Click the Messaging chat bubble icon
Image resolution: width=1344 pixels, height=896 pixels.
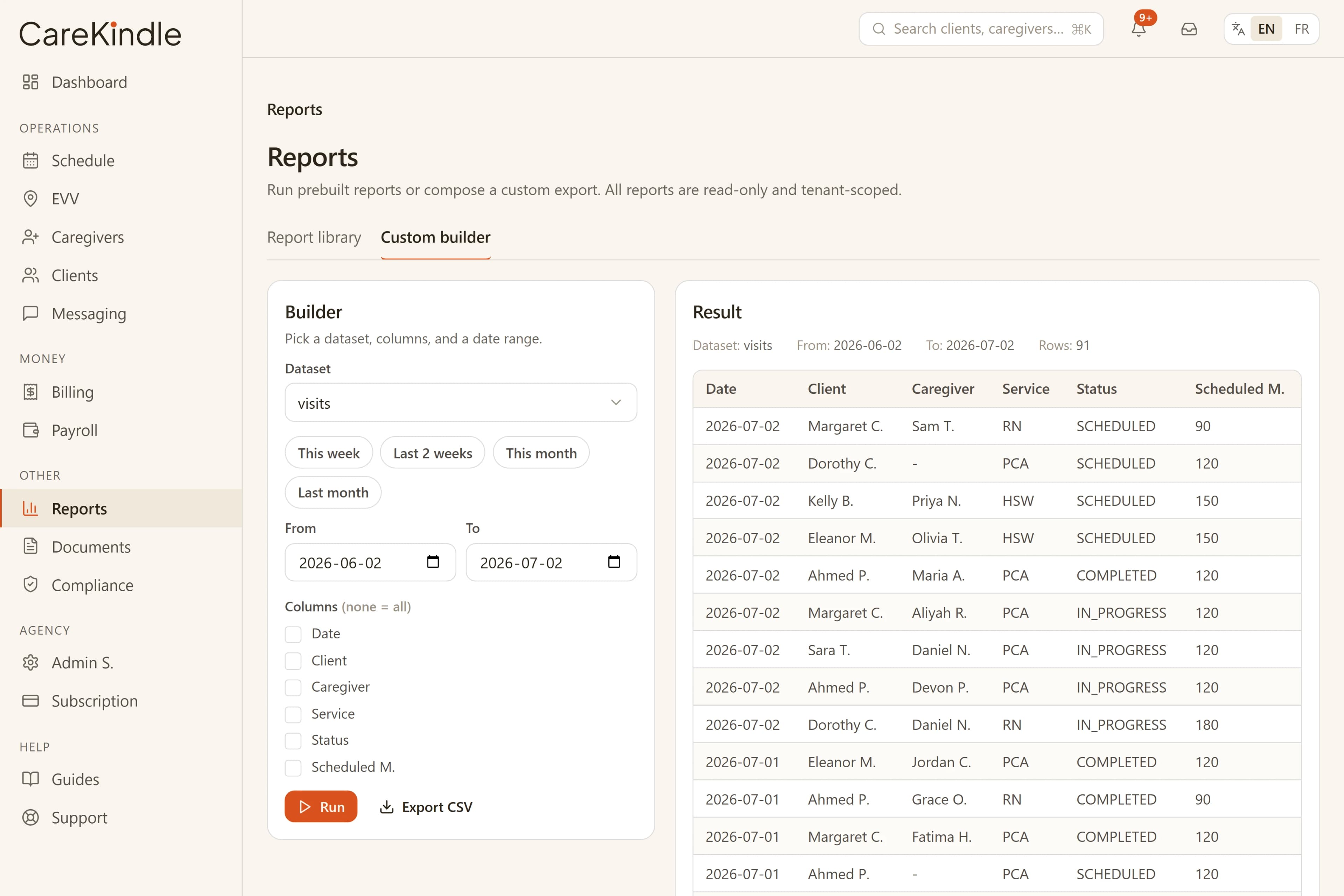coord(30,313)
